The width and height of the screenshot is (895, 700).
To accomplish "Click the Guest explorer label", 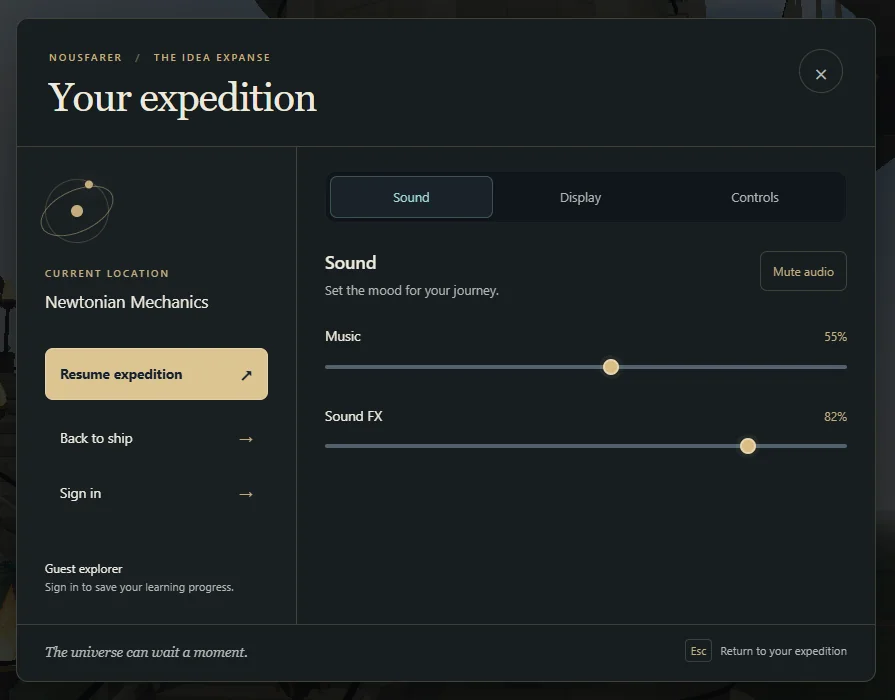I will 83,569.
